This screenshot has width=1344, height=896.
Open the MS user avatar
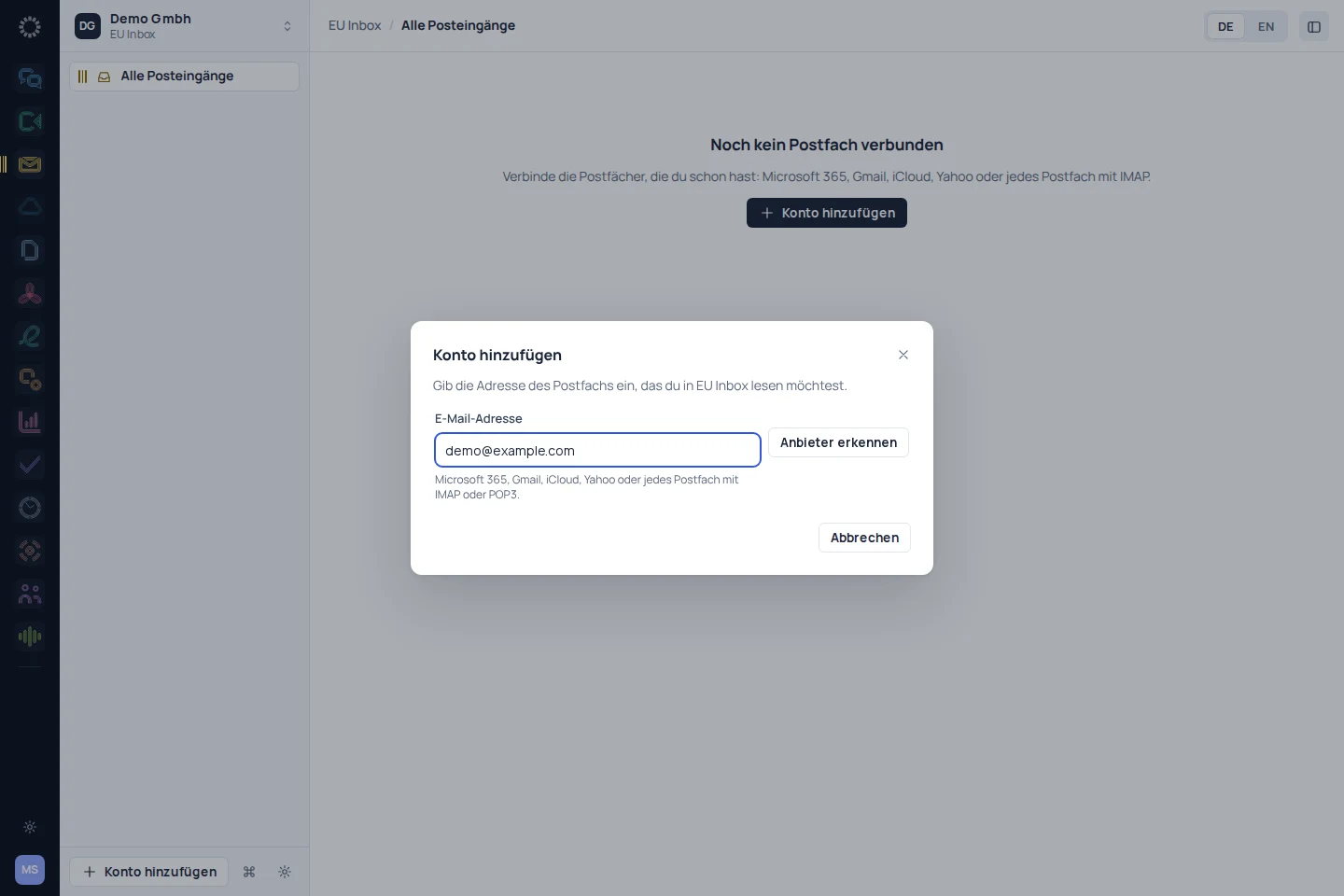tap(30, 870)
